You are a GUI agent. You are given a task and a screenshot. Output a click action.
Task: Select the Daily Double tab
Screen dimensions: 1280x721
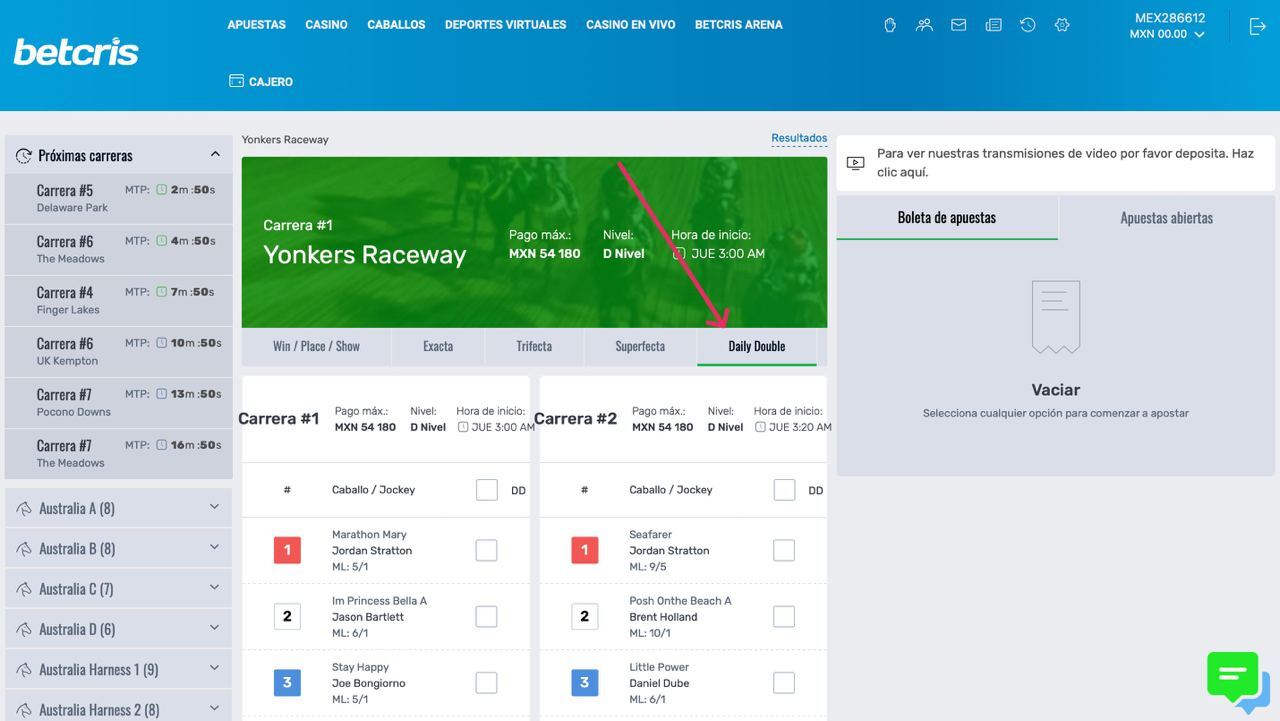[x=757, y=346]
